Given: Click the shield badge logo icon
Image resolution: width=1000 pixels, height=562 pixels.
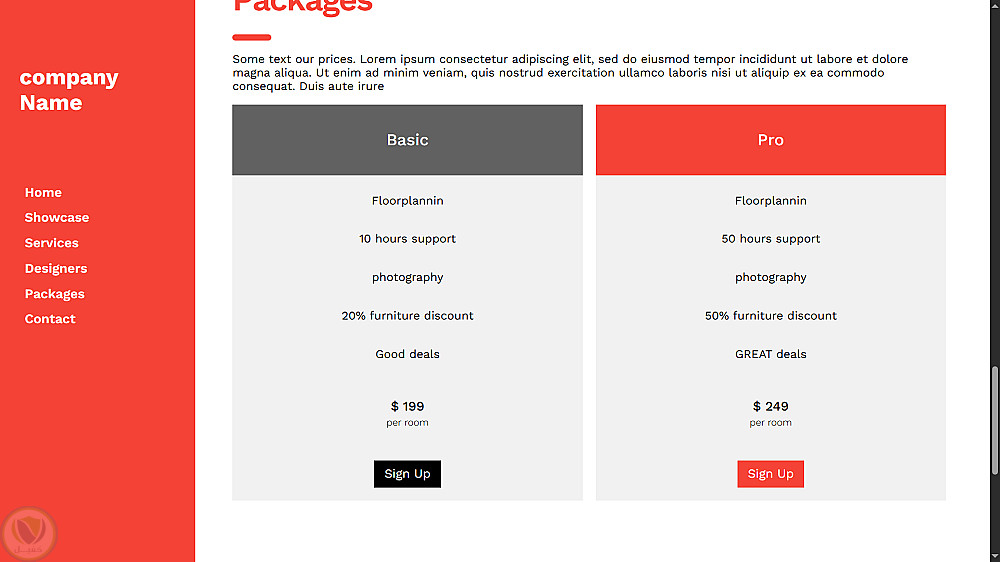Looking at the screenshot, I should click(28, 533).
